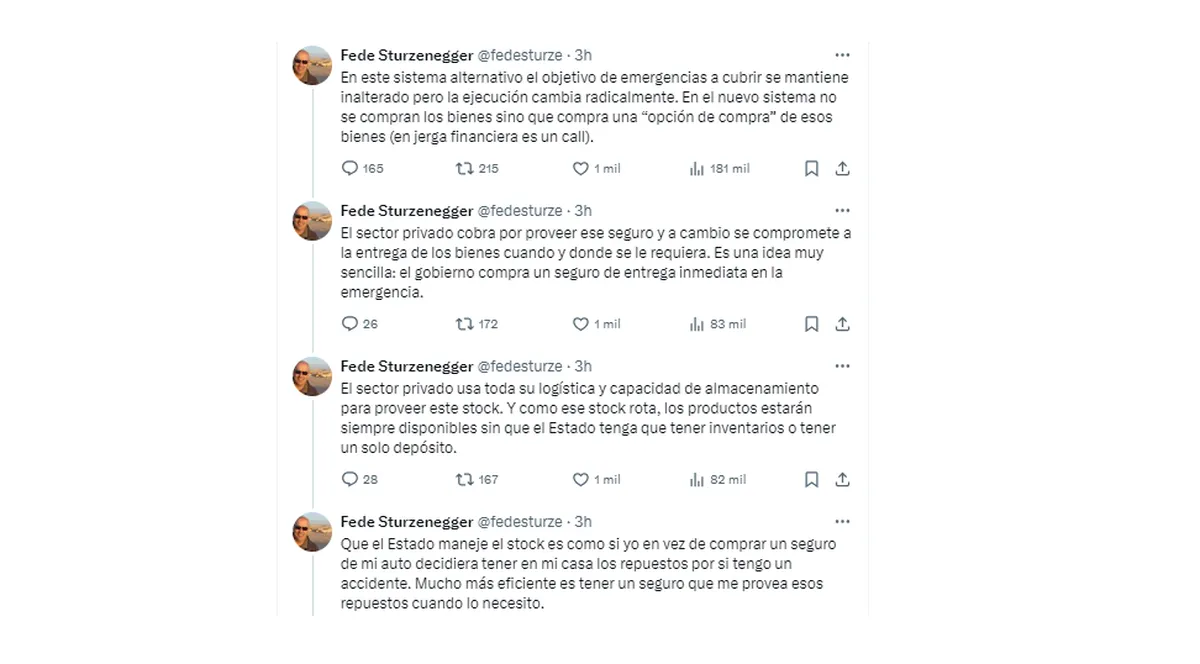Image resolution: width=1200 pixels, height=664 pixels.
Task: Open more options on second tweet
Action: click(x=842, y=211)
